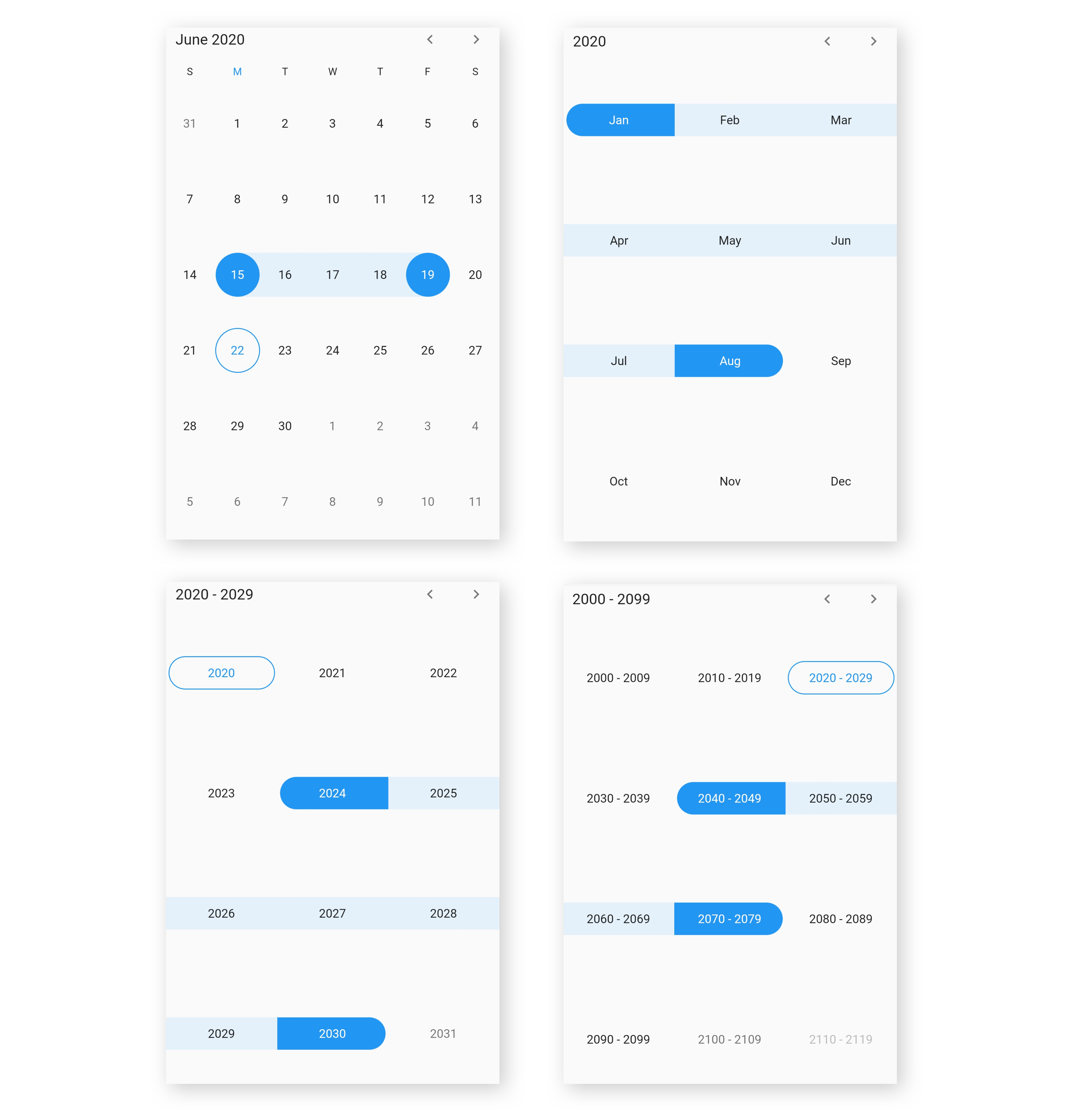The image size is (1092, 1110).
Task: Click the forward arrow on June 2020 calendar
Action: pyautogui.click(x=476, y=39)
